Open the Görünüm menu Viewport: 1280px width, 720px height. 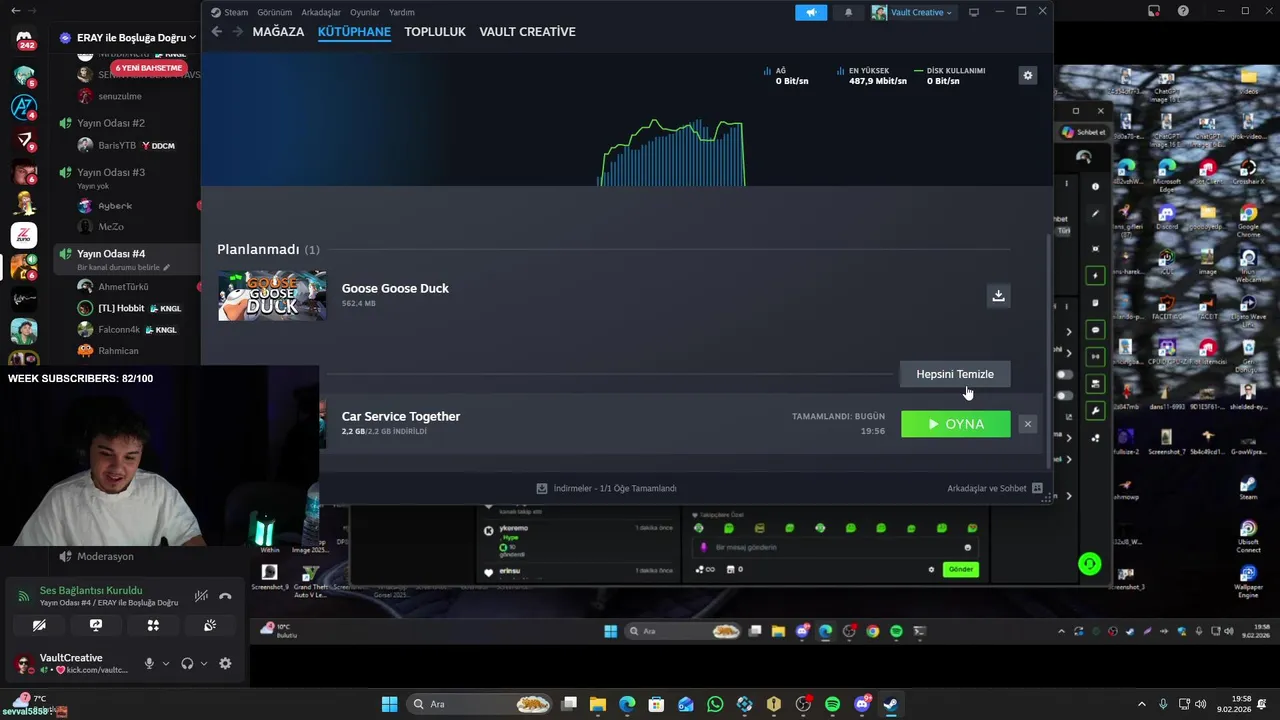pos(274,12)
